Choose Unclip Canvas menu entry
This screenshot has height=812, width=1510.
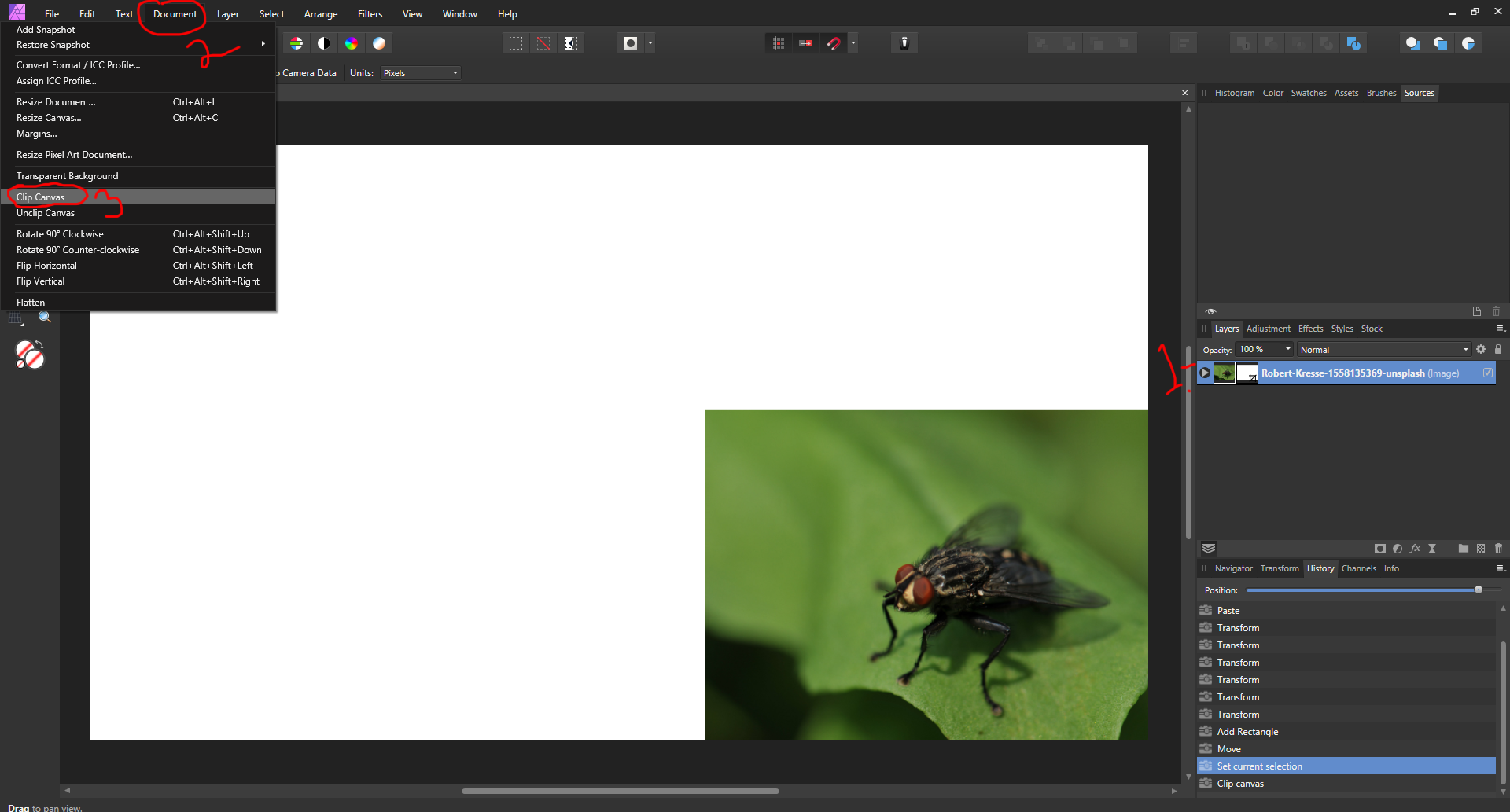coord(138,213)
